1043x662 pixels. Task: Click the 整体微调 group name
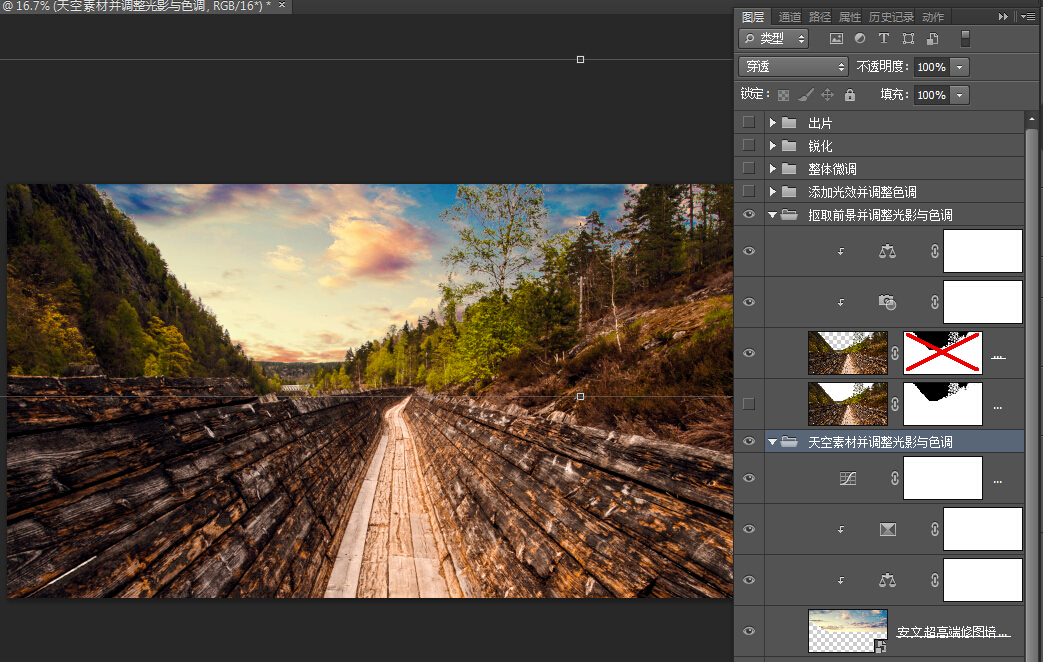tap(832, 169)
